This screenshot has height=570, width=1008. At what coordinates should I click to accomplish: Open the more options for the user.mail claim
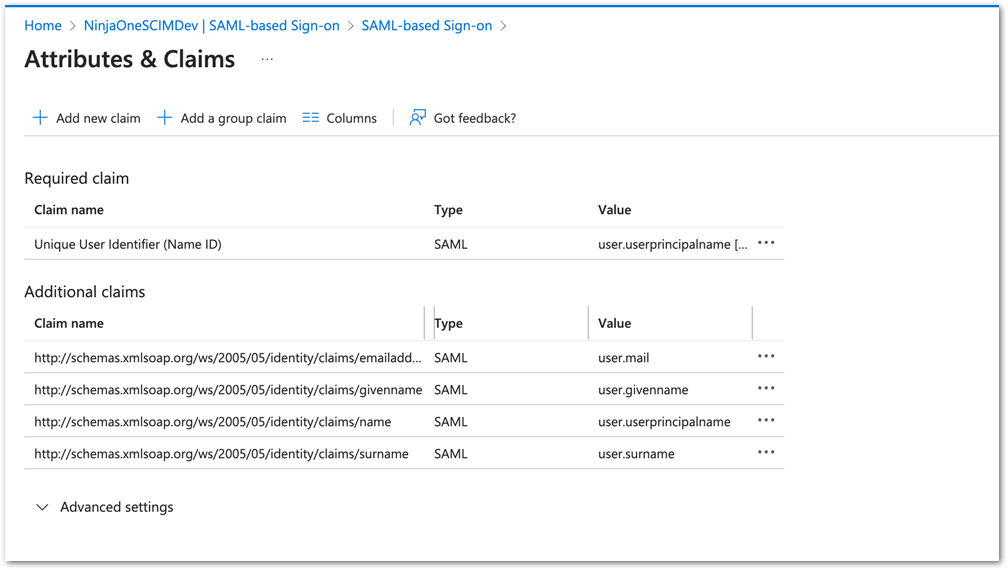pos(766,356)
